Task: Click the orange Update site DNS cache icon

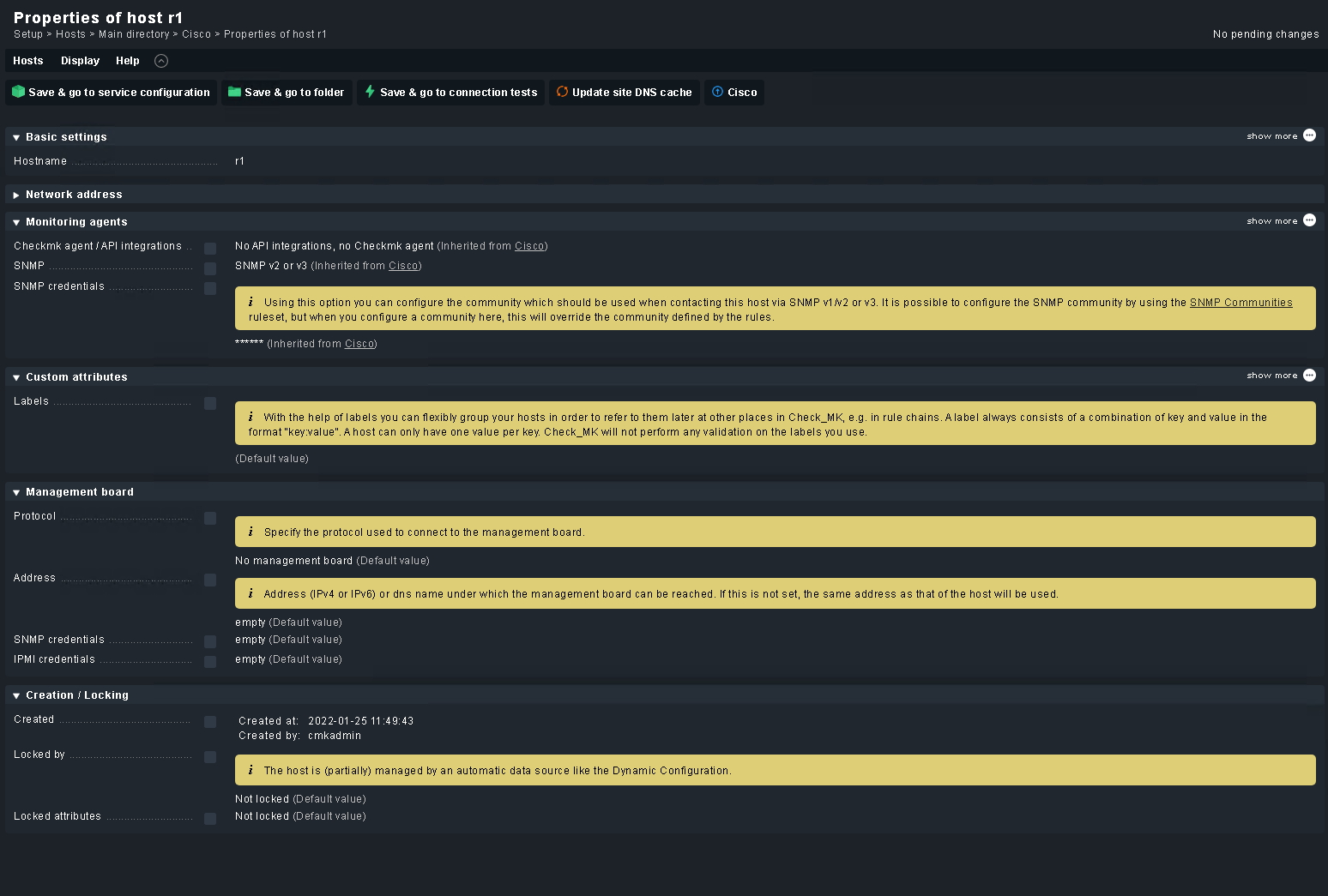Action: pyautogui.click(x=562, y=92)
